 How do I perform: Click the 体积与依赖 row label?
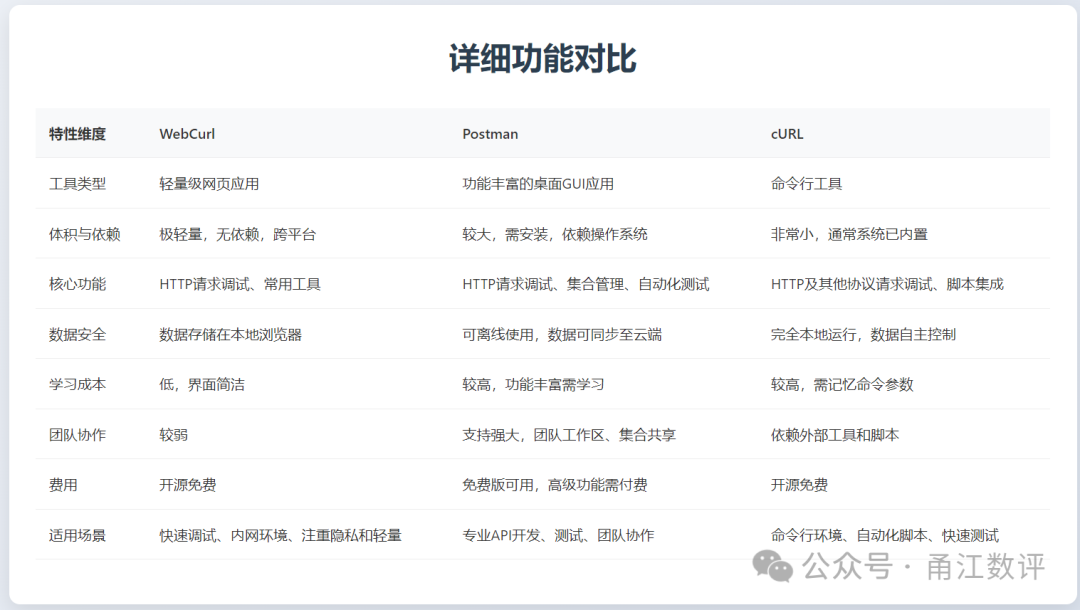click(x=85, y=234)
